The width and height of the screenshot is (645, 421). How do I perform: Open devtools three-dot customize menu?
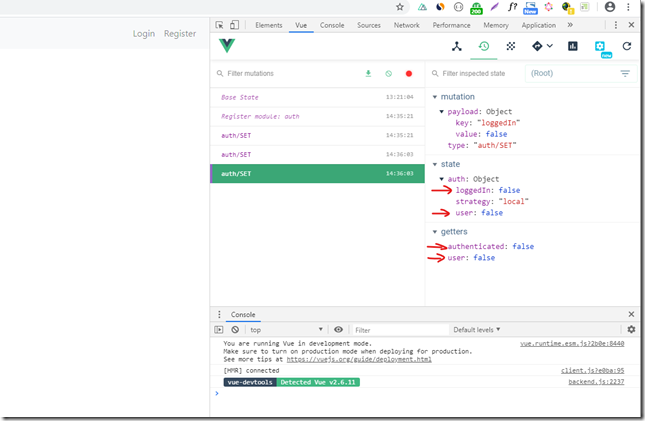coord(615,25)
